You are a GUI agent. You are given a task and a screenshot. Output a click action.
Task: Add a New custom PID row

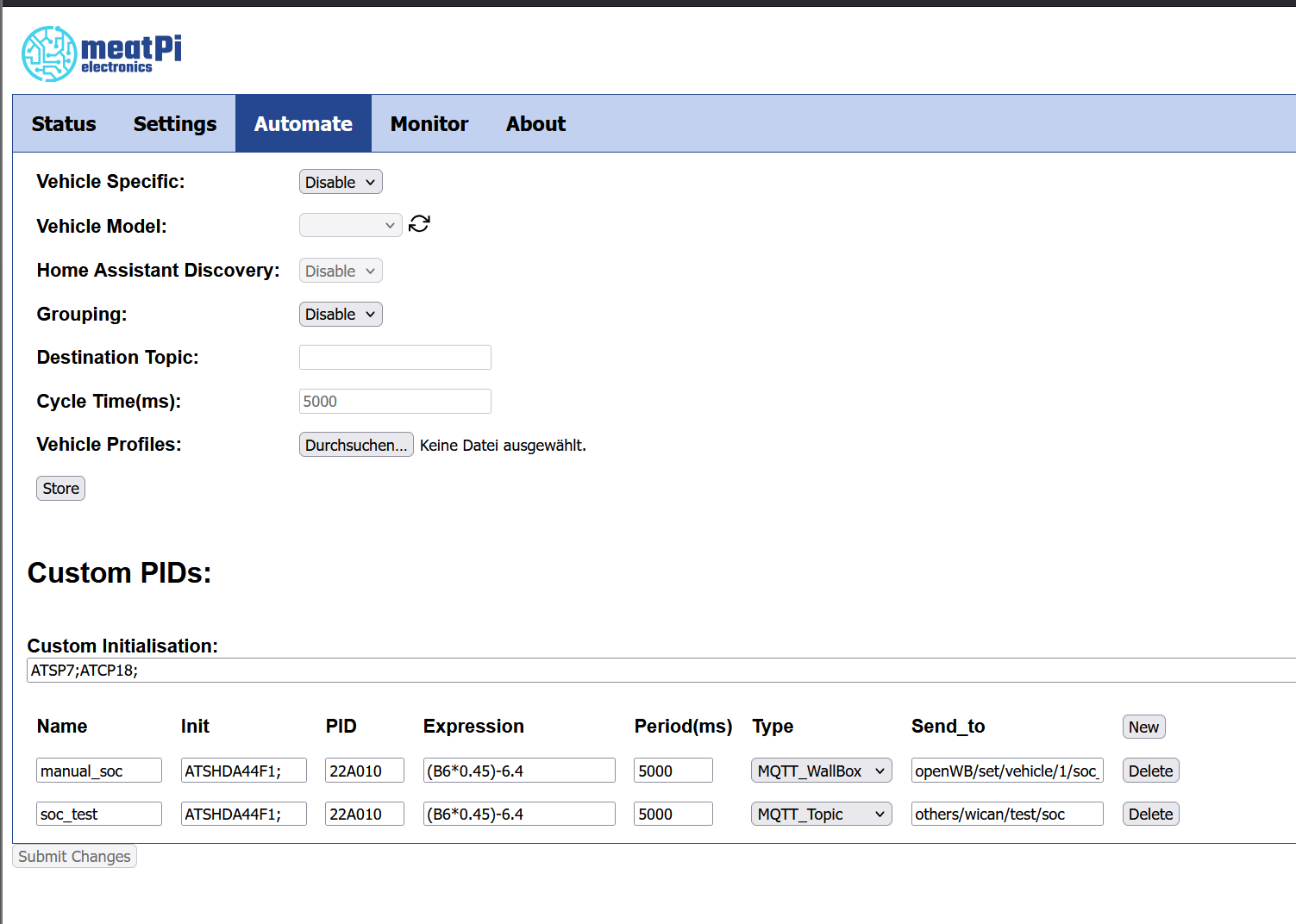pos(1143,727)
